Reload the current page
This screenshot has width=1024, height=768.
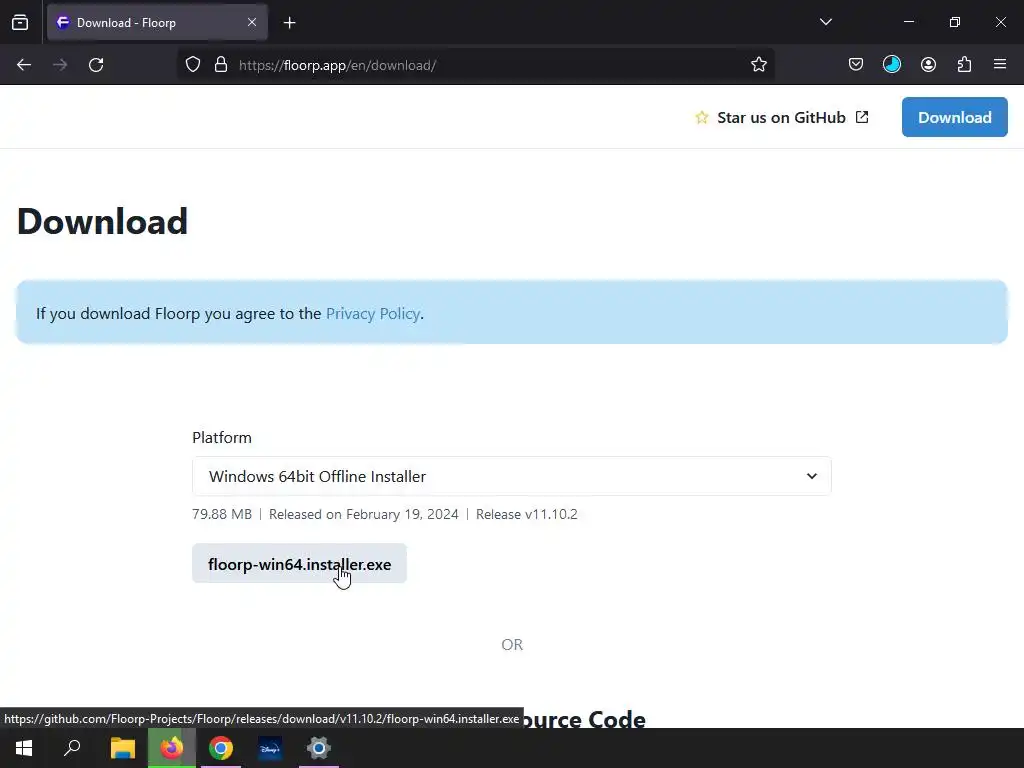(96, 65)
